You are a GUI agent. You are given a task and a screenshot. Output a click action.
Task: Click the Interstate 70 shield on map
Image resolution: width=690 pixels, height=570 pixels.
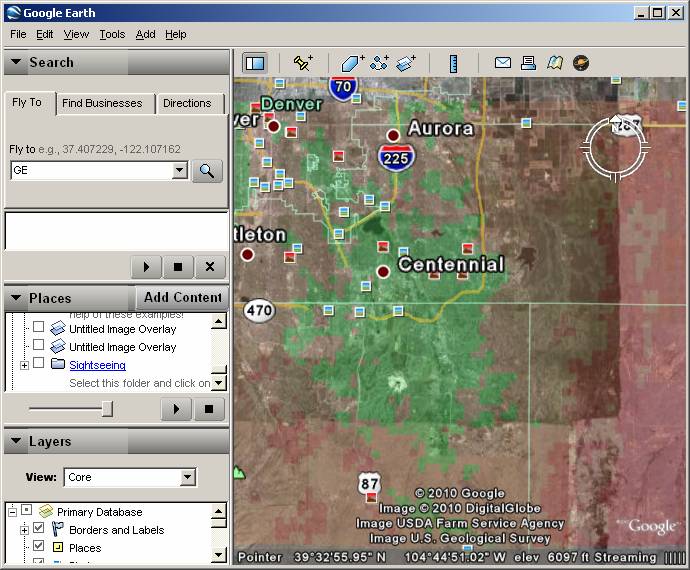[343, 87]
